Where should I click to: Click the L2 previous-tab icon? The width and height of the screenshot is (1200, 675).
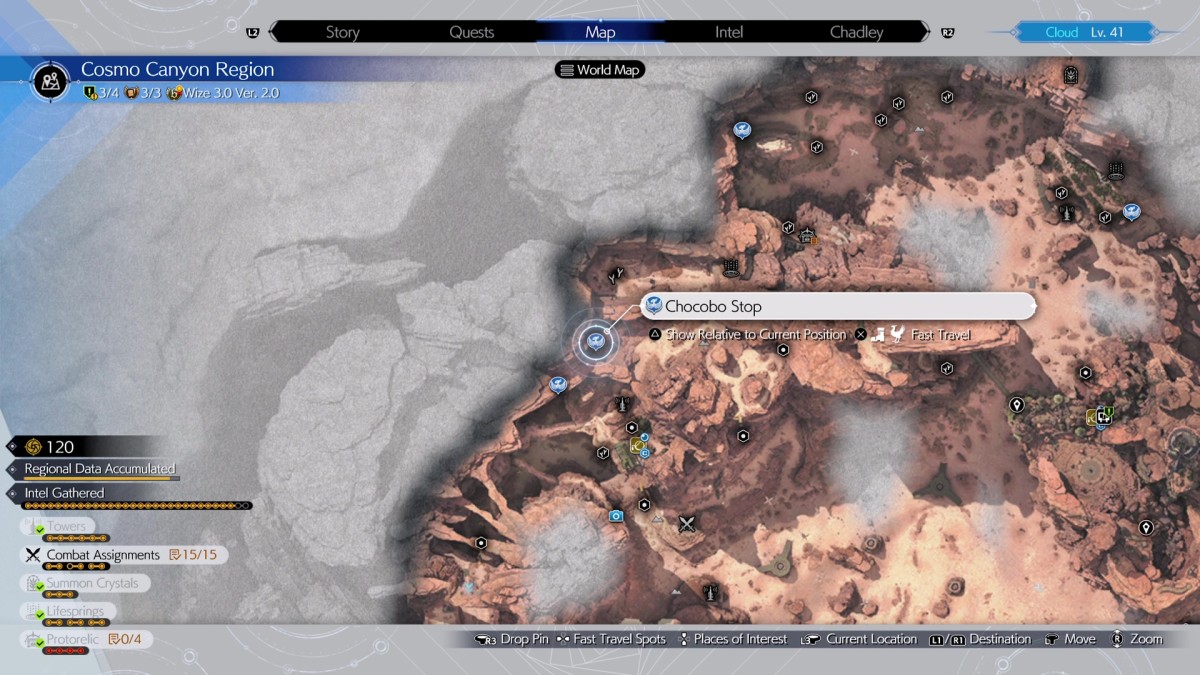click(252, 33)
